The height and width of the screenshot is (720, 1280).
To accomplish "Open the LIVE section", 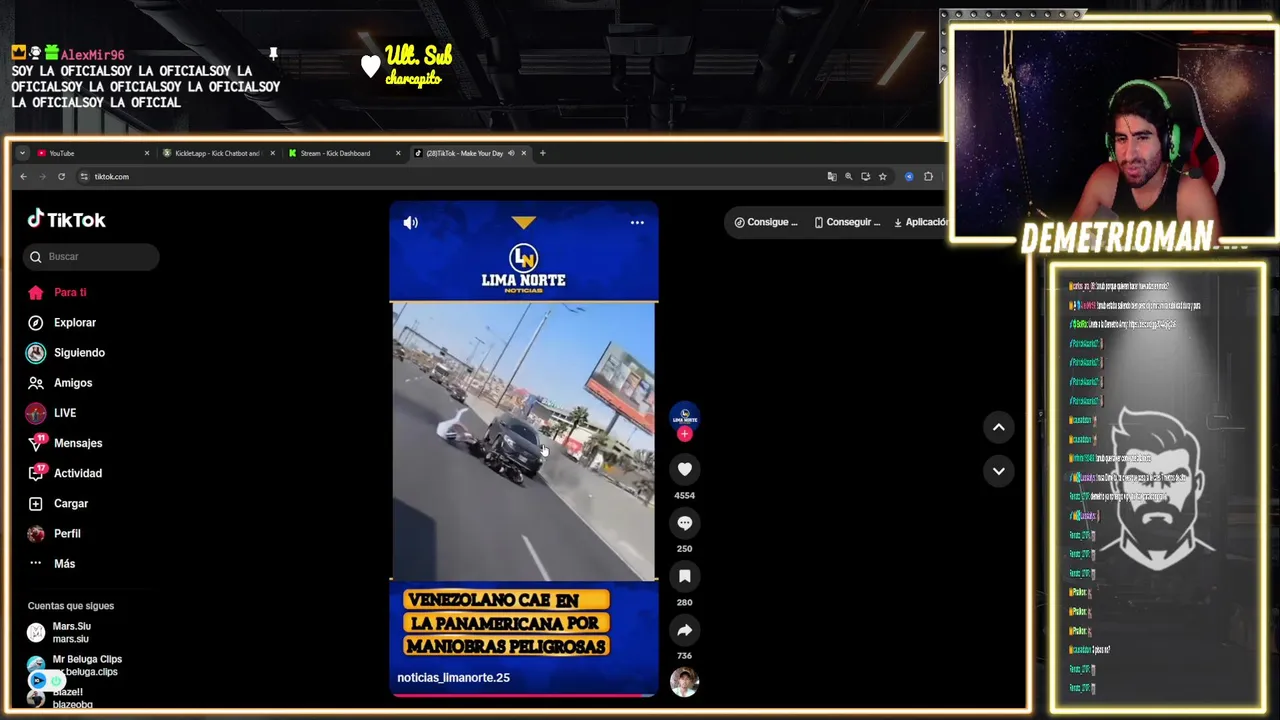I will [52, 412].
